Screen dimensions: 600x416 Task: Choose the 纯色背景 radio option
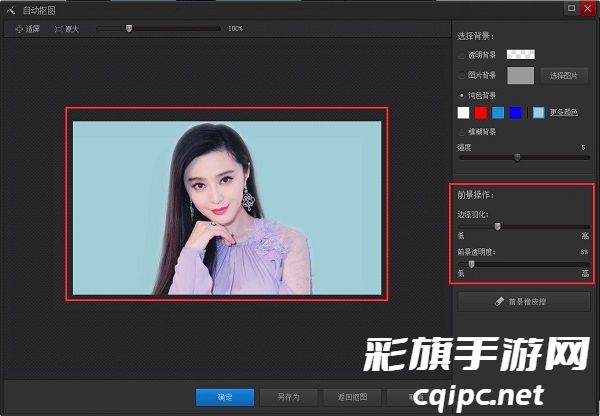tap(461, 95)
